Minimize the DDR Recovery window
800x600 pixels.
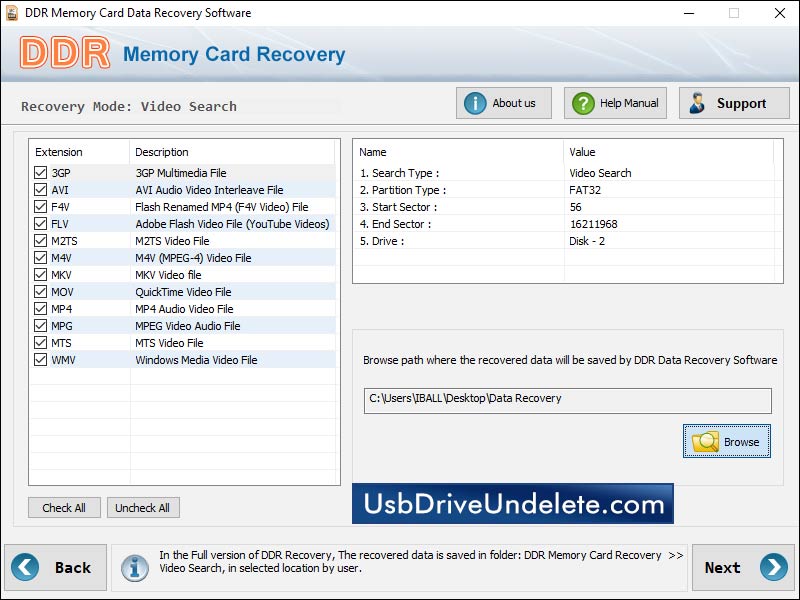pyautogui.click(x=689, y=13)
